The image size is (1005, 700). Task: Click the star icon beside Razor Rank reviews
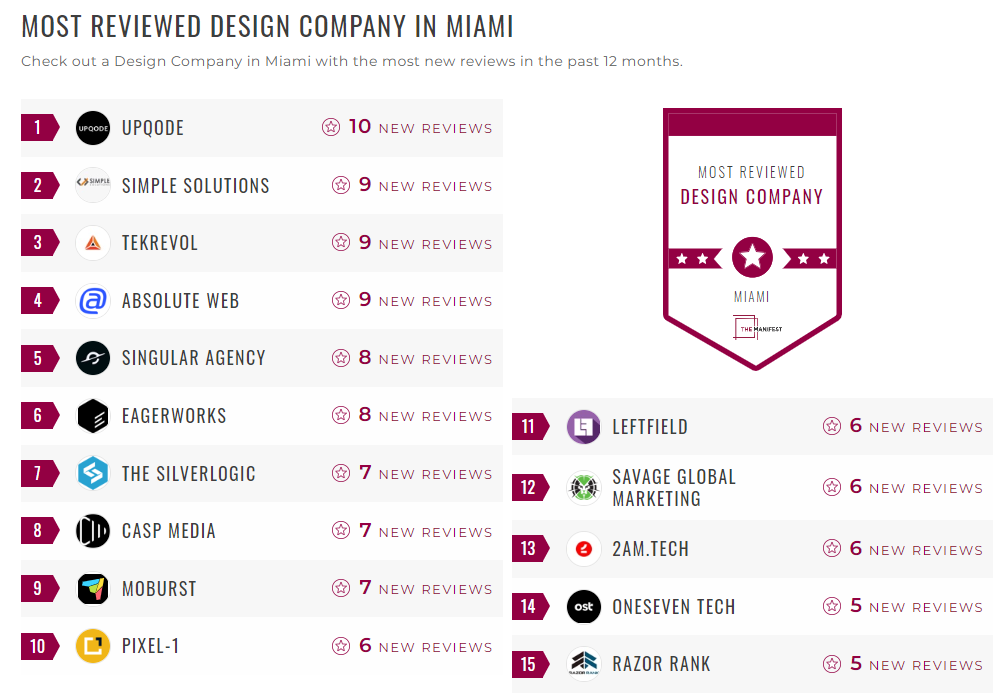pyautogui.click(x=832, y=664)
